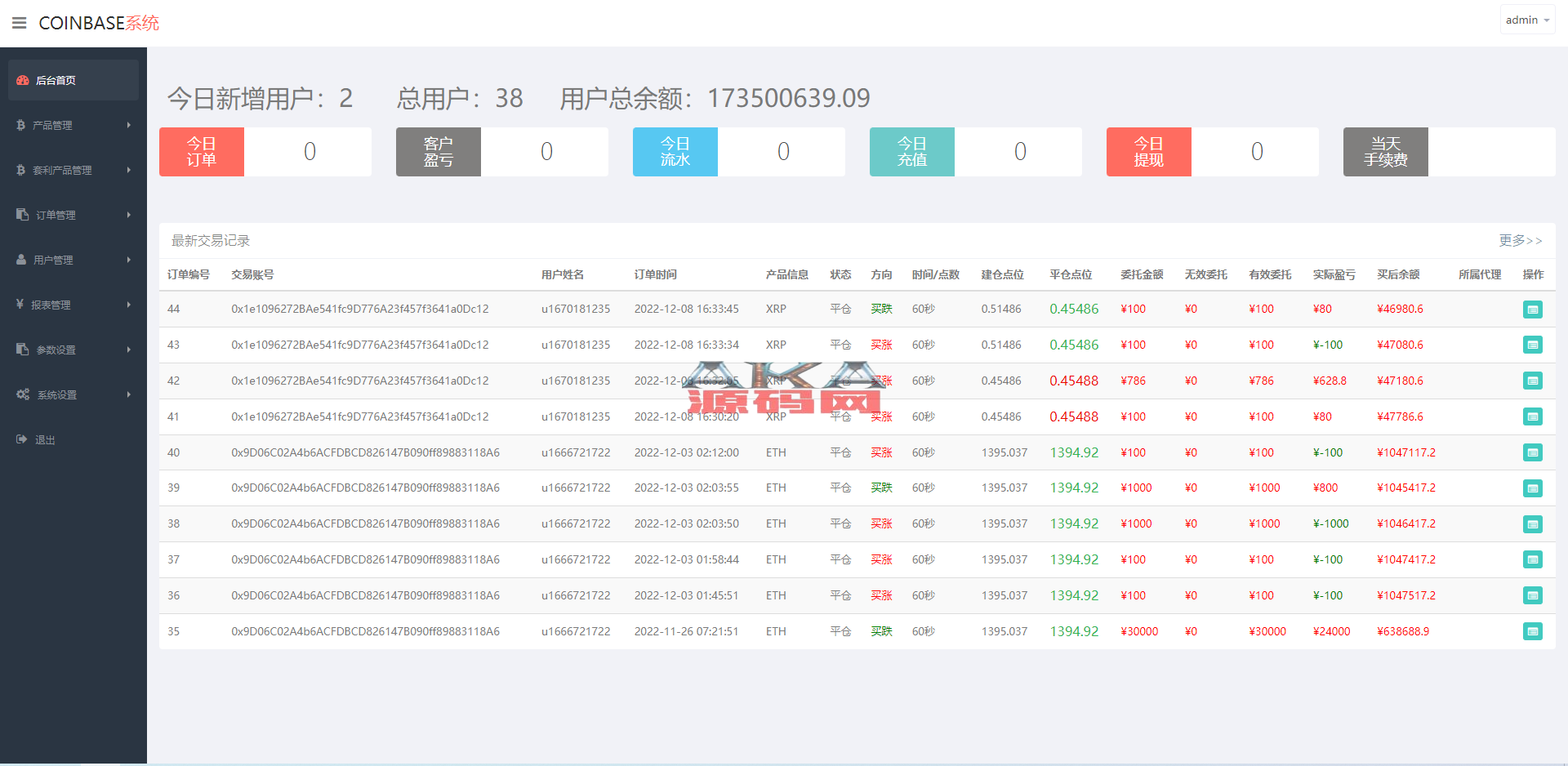This screenshot has height=766, width=1568.
Task: Open action icon for order 40
Action: pyautogui.click(x=1532, y=452)
